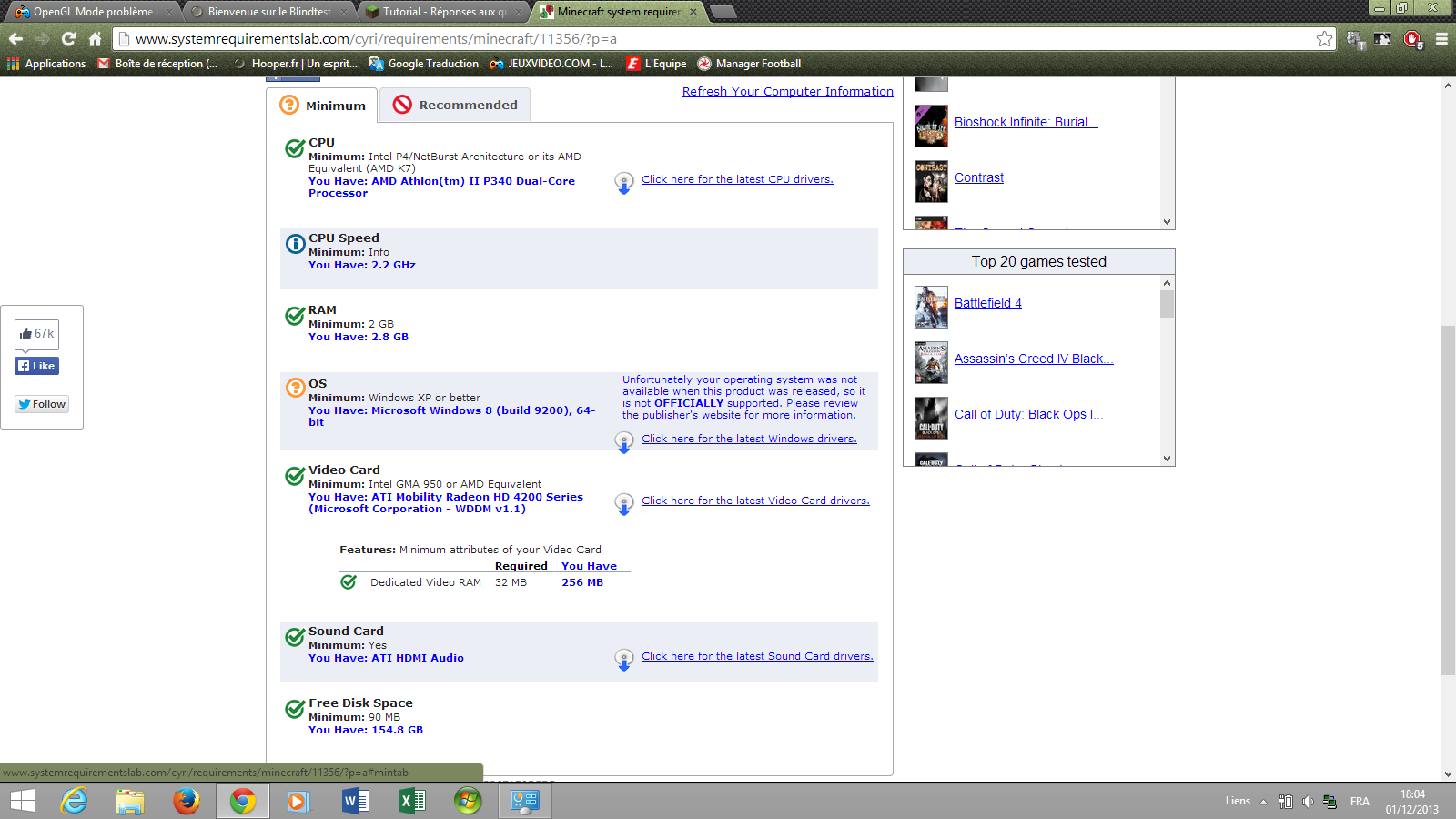This screenshot has width=1456, height=819.
Task: Click the Battlefield 4 cover thumbnail
Action: click(x=931, y=307)
